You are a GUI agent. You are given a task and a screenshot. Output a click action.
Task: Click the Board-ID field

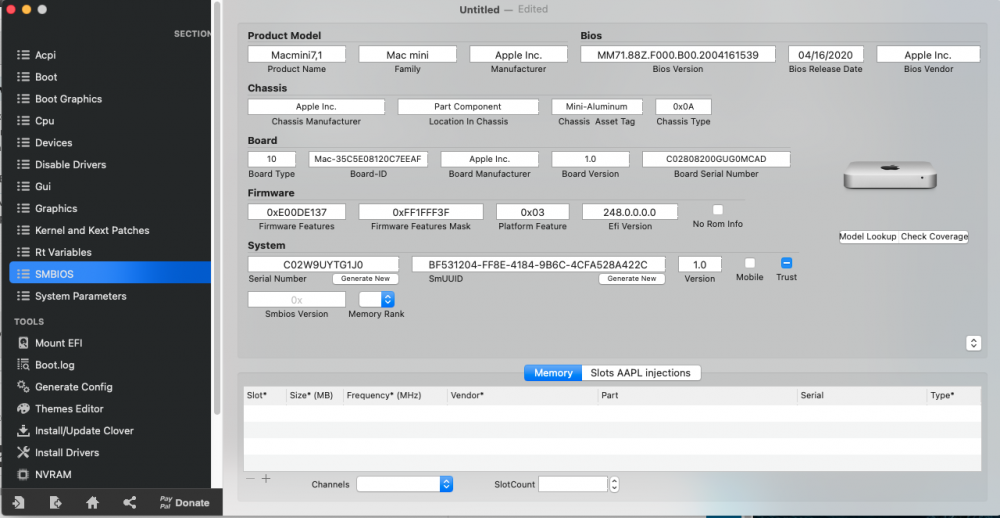click(368, 159)
